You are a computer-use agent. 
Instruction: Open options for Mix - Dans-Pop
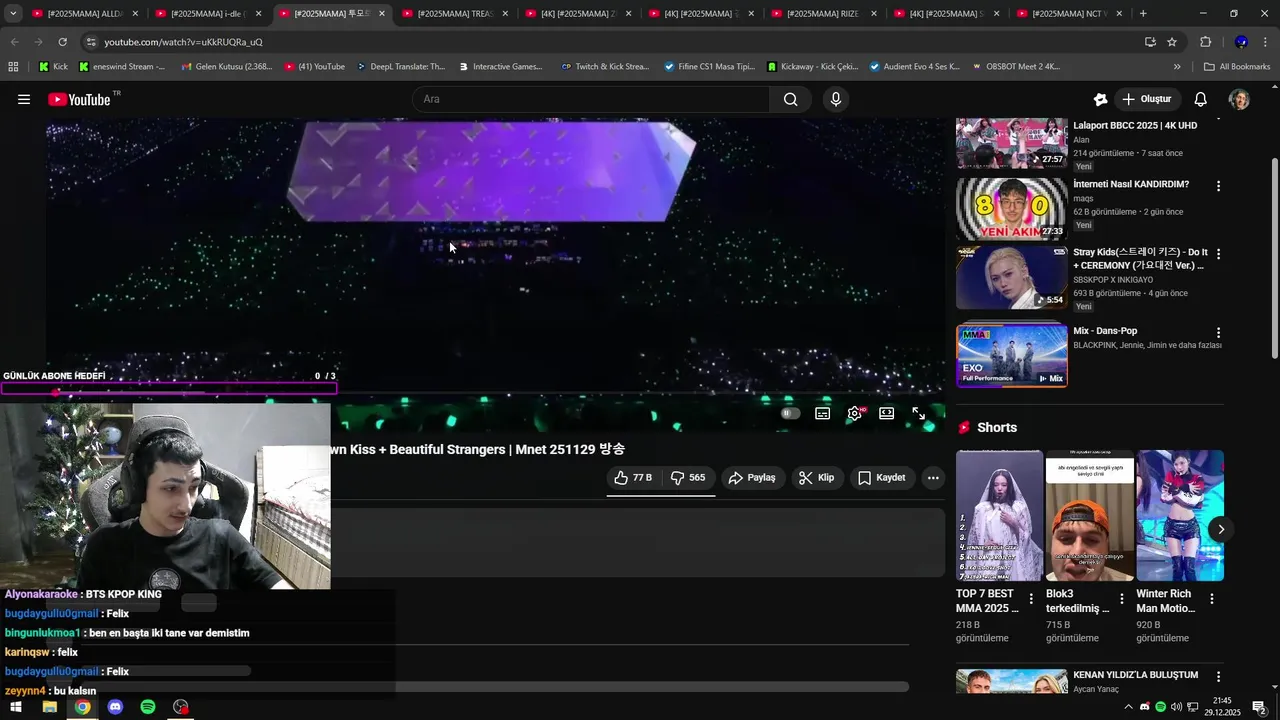(x=1218, y=332)
